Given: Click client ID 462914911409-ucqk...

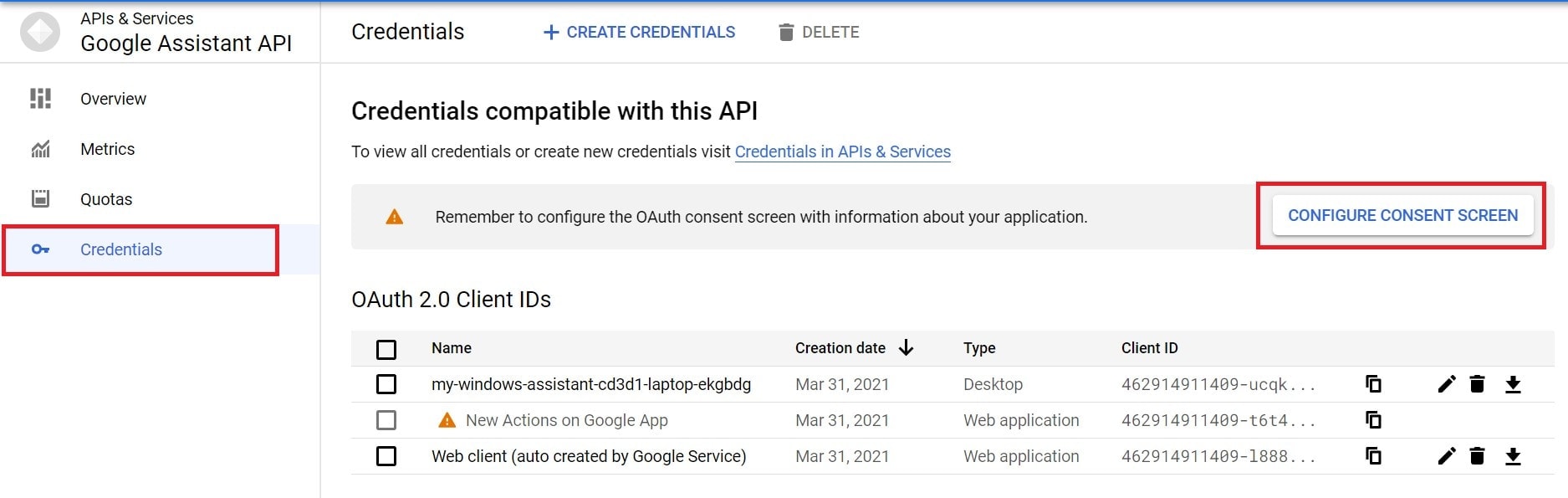Looking at the screenshot, I should (1218, 384).
